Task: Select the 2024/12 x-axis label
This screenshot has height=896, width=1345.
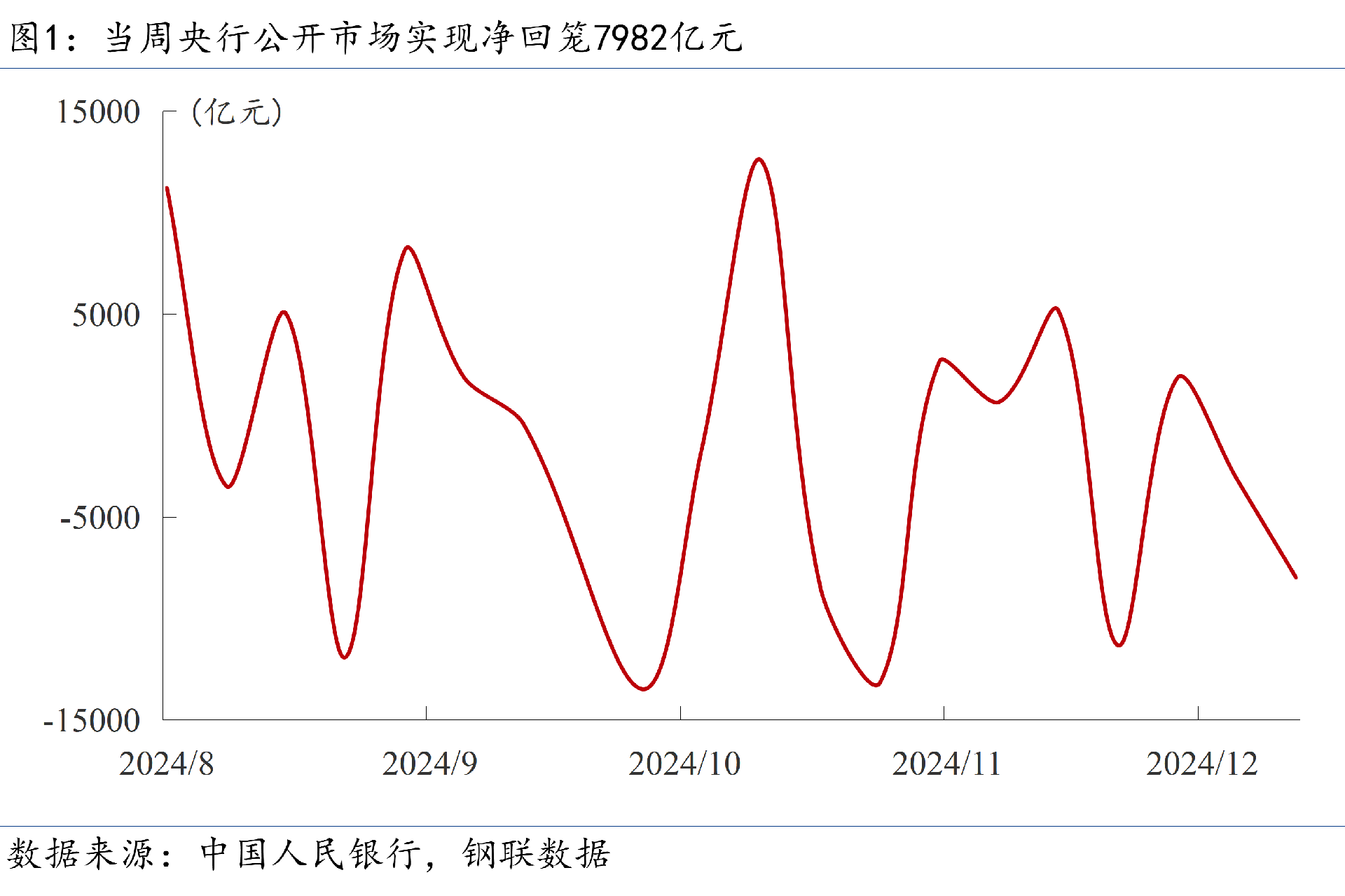Action: (x=1201, y=764)
